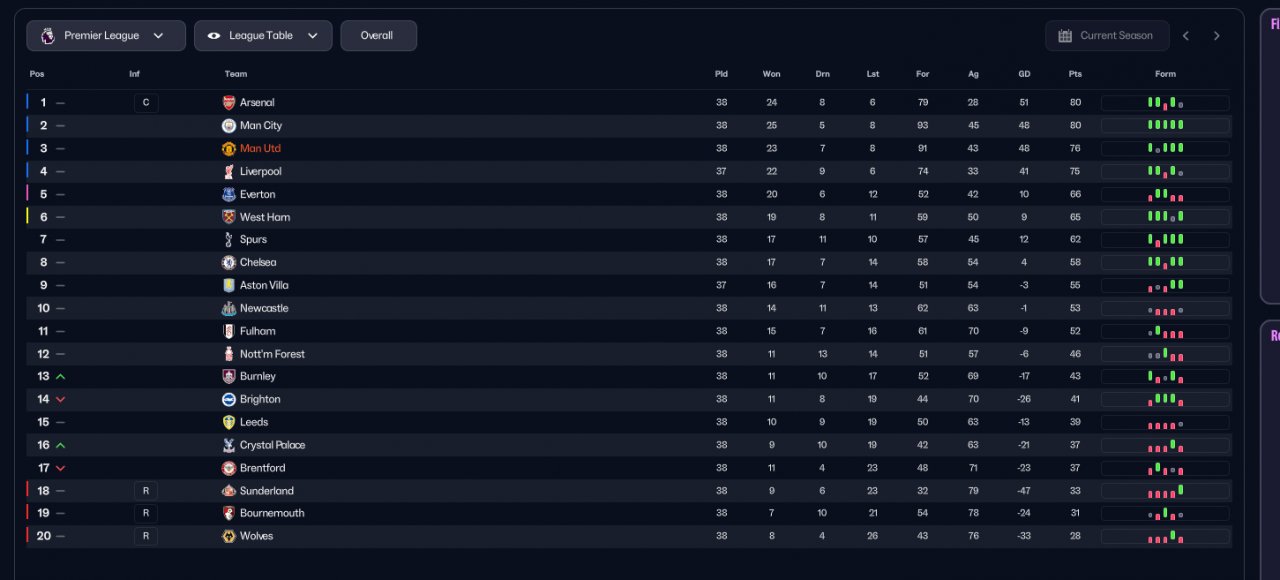The width and height of the screenshot is (1280, 580).
Task: Open the Man Utd team link
Action: (260, 149)
